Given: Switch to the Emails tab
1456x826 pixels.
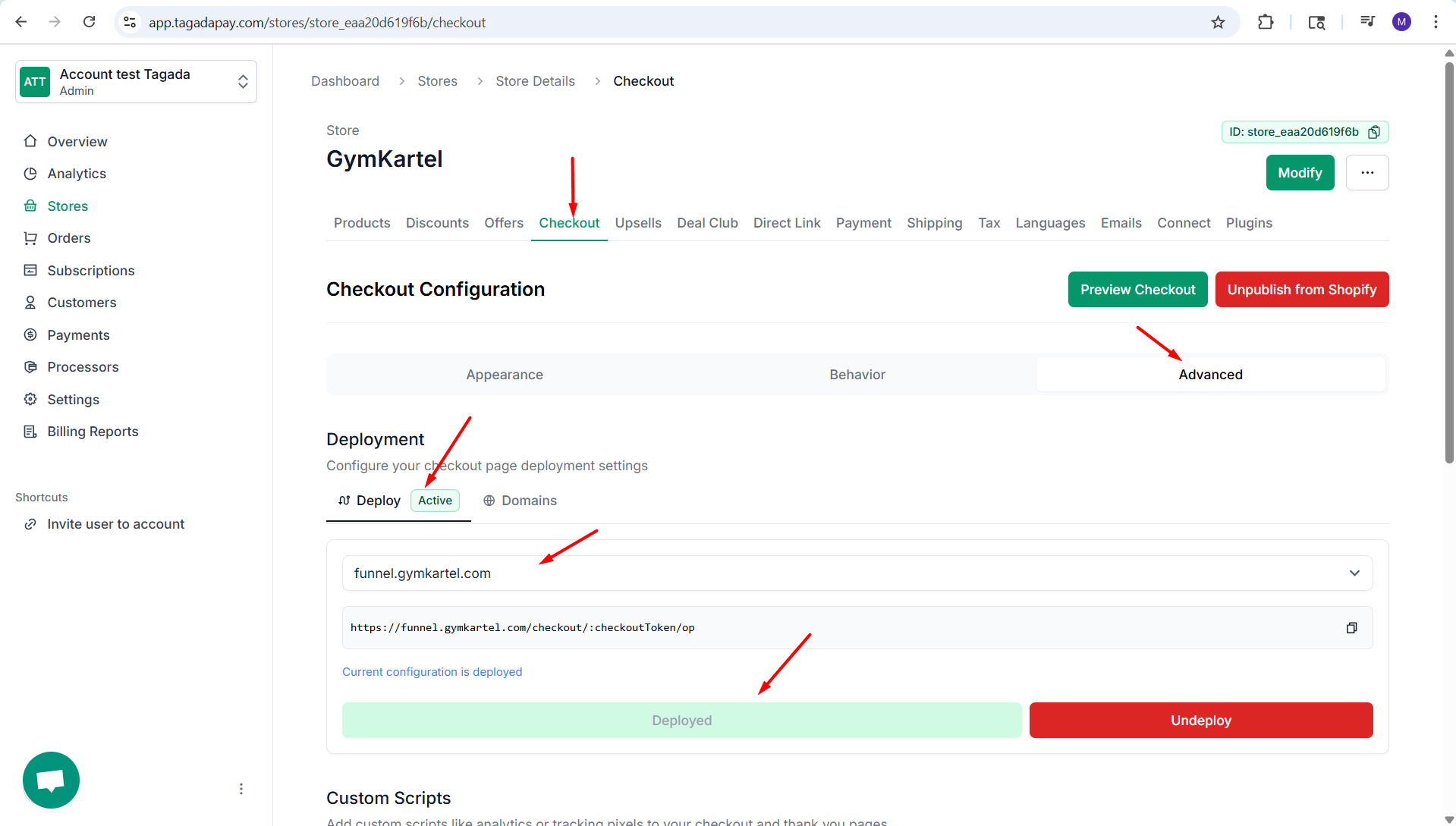Looking at the screenshot, I should click(1121, 223).
